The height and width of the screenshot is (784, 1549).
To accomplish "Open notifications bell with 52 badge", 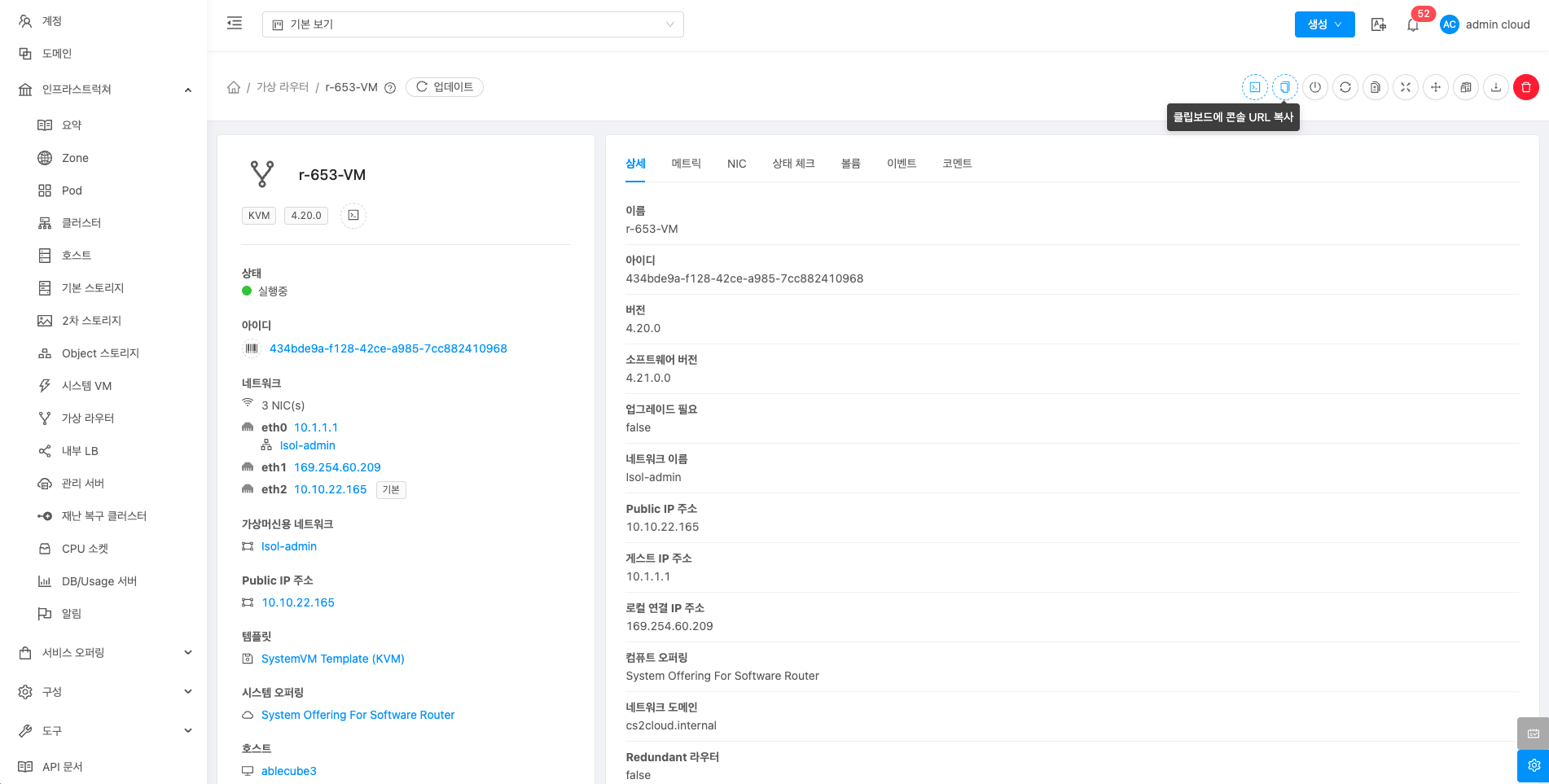I will click(1413, 24).
